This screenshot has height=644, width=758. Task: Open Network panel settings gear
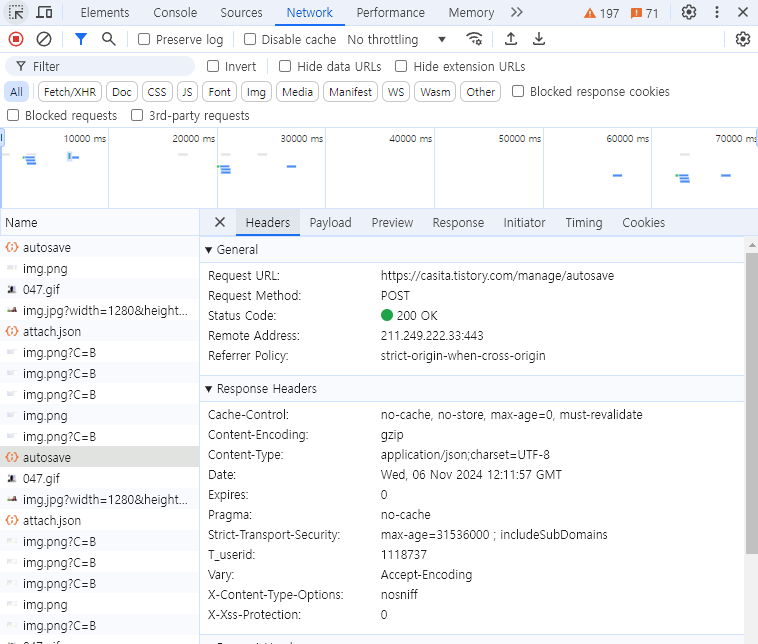click(x=743, y=39)
